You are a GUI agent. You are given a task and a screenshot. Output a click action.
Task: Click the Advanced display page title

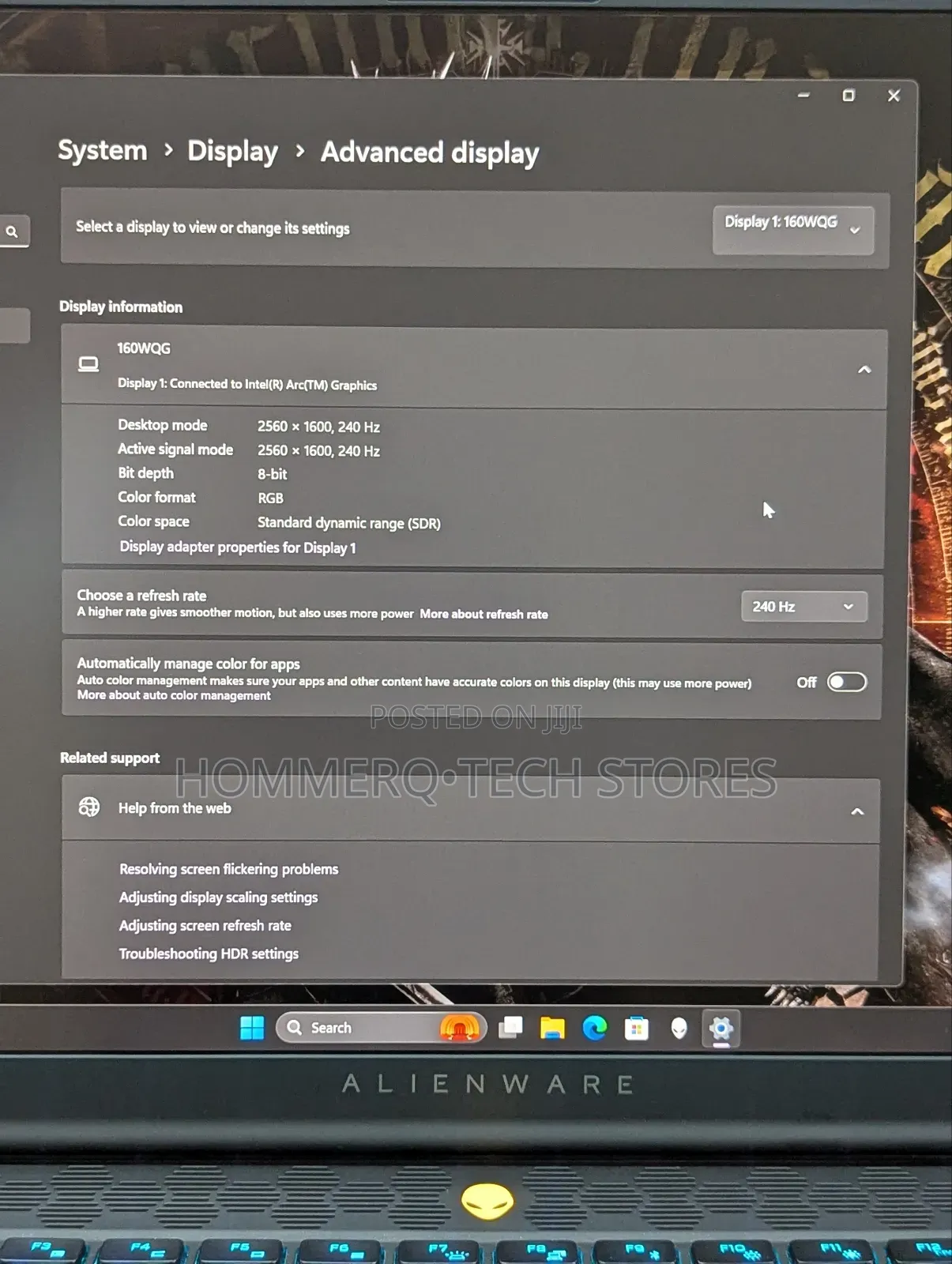pos(430,152)
